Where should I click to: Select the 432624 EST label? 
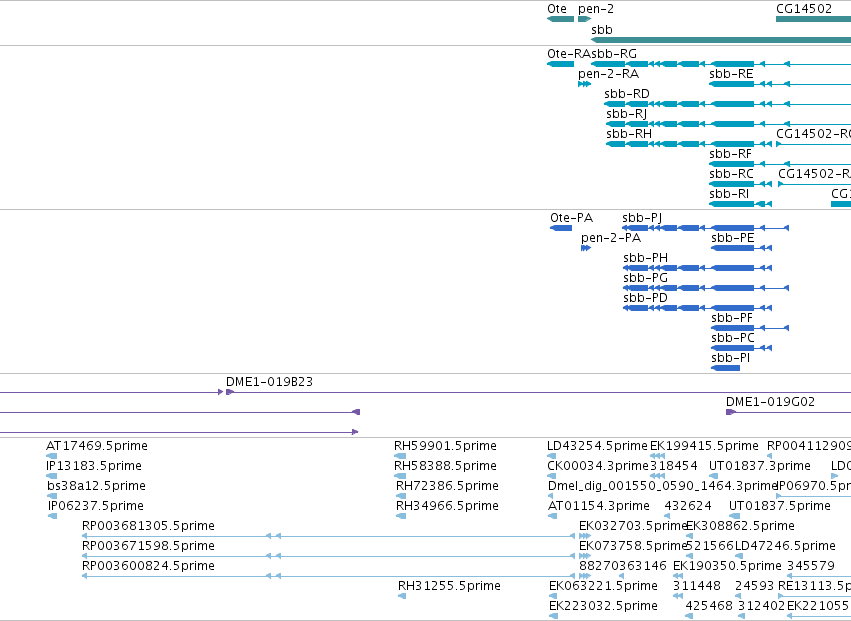[x=688, y=506]
